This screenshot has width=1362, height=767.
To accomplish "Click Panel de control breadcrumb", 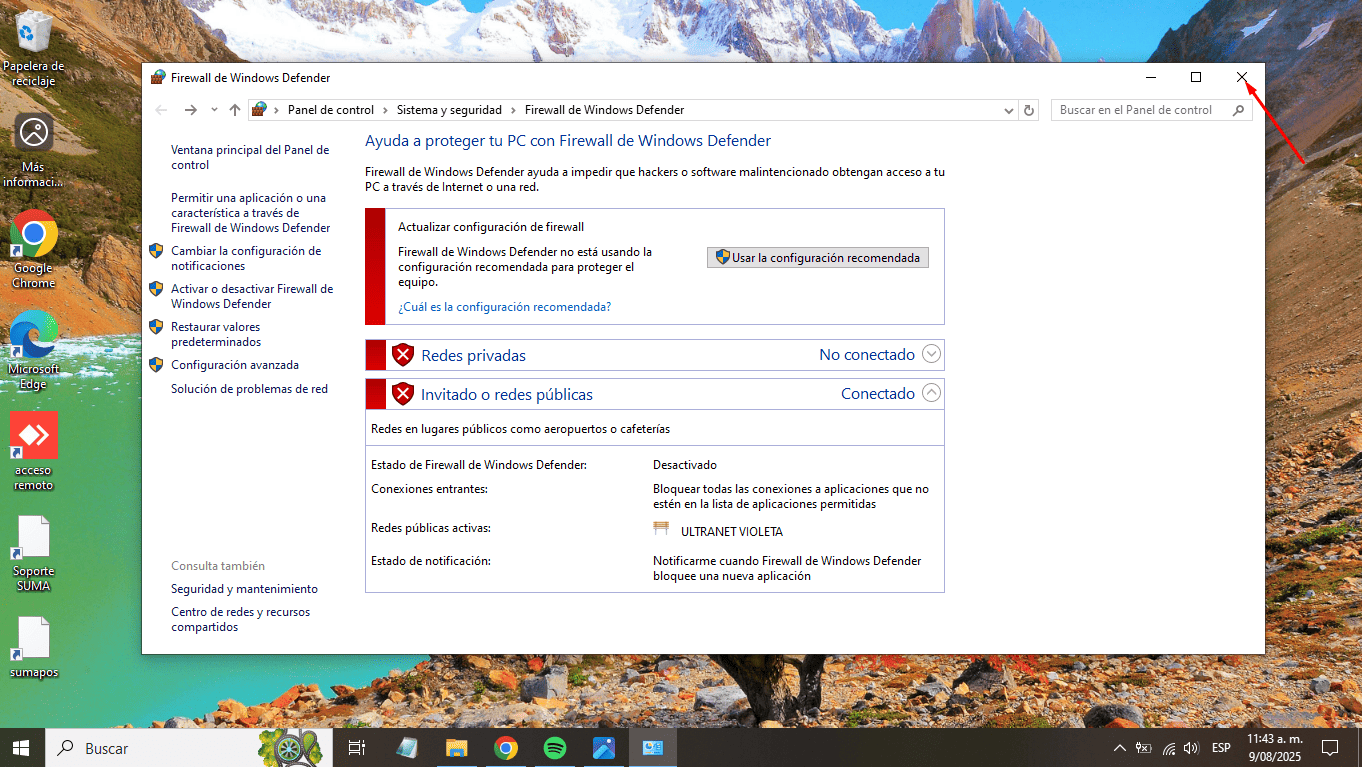I will [x=330, y=110].
